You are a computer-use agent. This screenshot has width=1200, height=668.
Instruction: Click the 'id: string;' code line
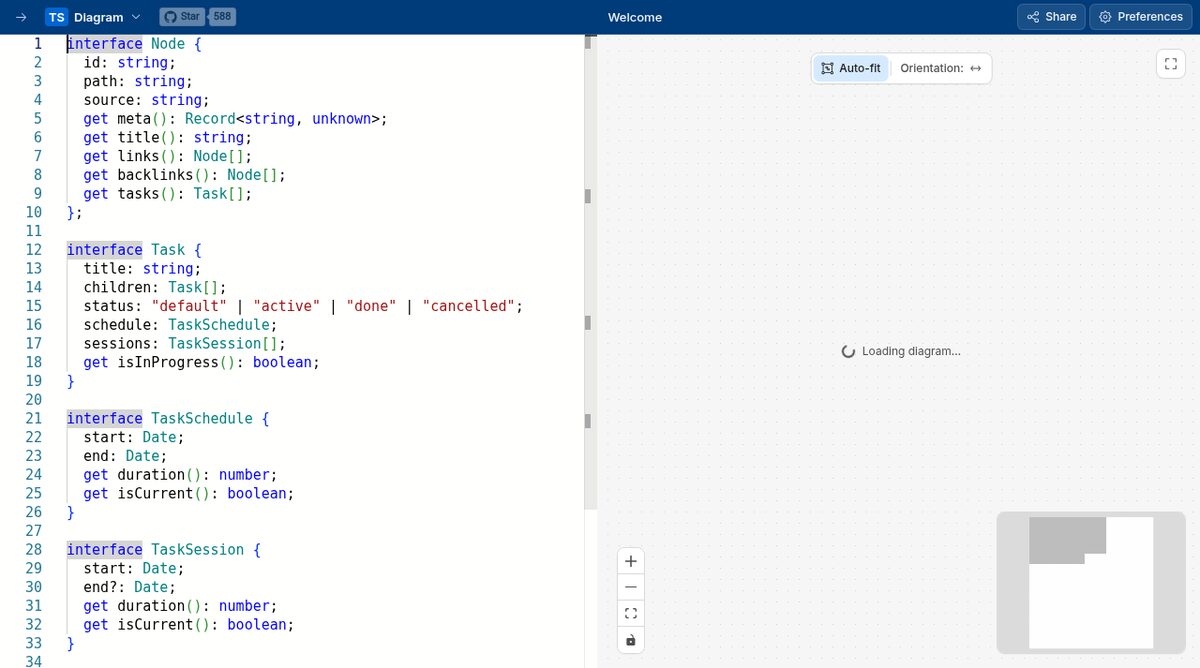coord(130,62)
